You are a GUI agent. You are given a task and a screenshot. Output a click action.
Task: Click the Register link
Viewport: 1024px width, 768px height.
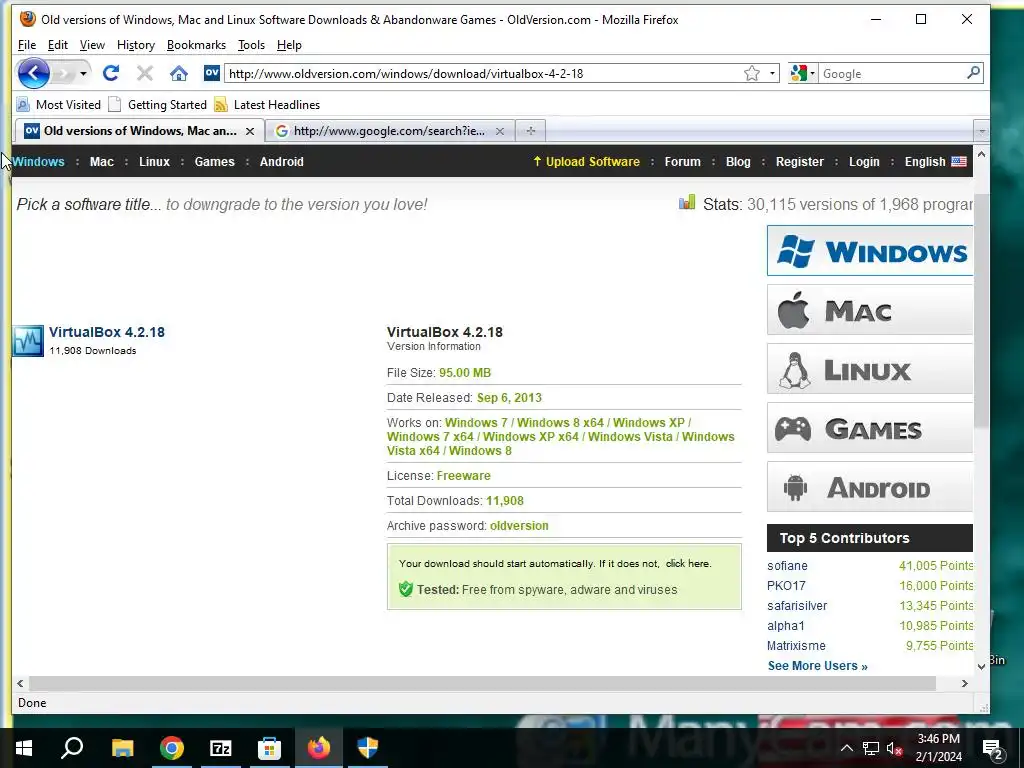[799, 161]
